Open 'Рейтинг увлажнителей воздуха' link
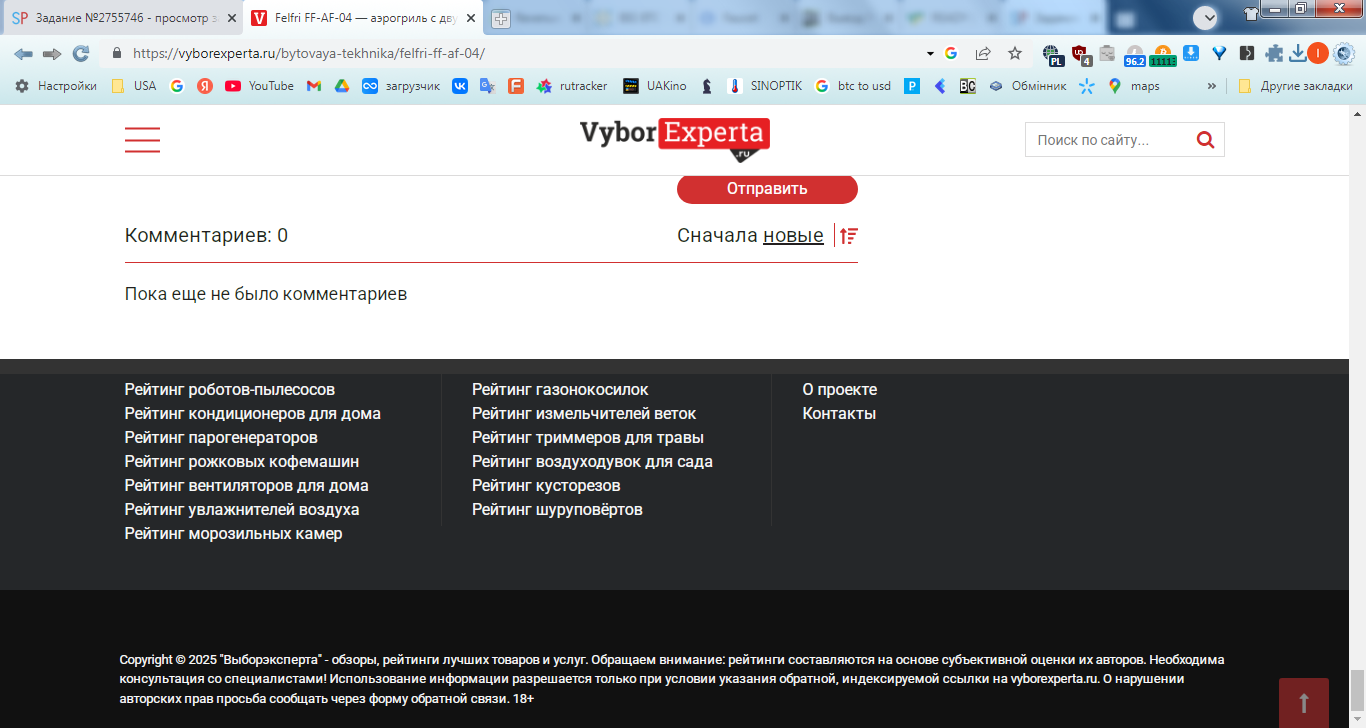Image resolution: width=1366 pixels, height=728 pixels. pyautogui.click(x=242, y=510)
